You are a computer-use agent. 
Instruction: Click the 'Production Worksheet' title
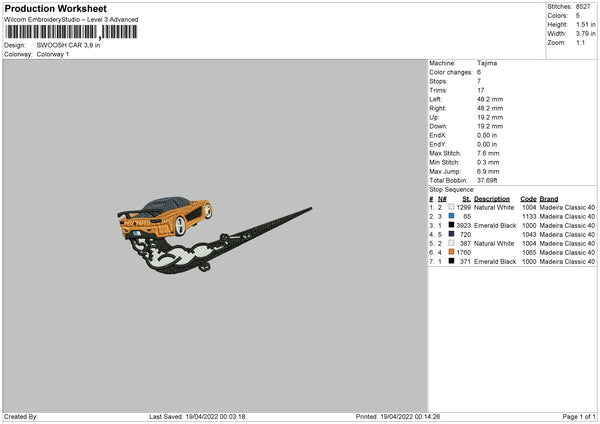[55, 8]
